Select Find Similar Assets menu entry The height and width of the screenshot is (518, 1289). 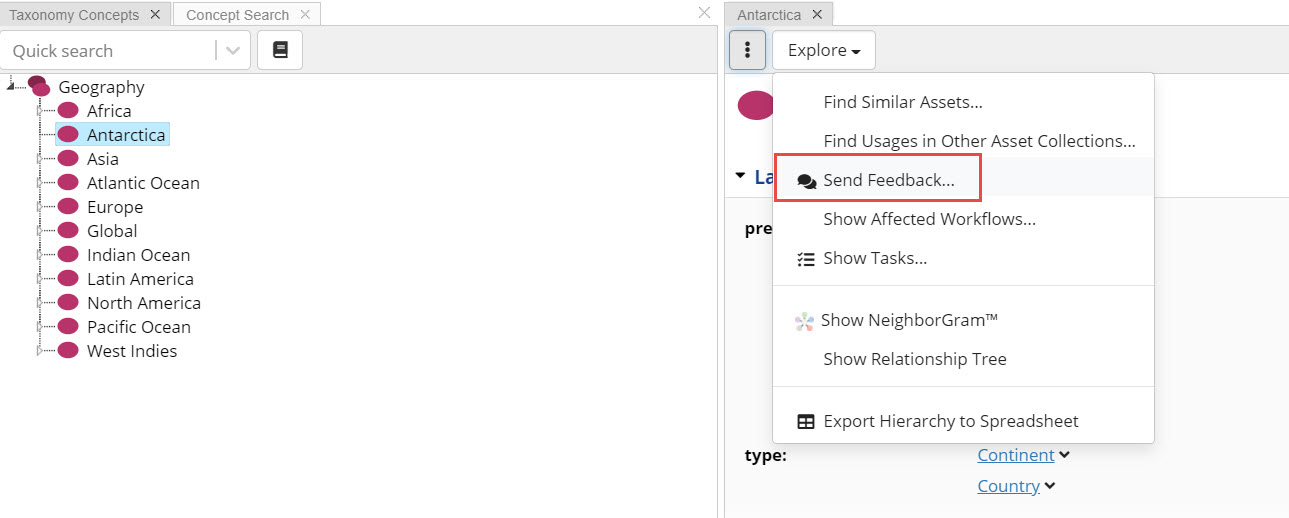point(902,102)
